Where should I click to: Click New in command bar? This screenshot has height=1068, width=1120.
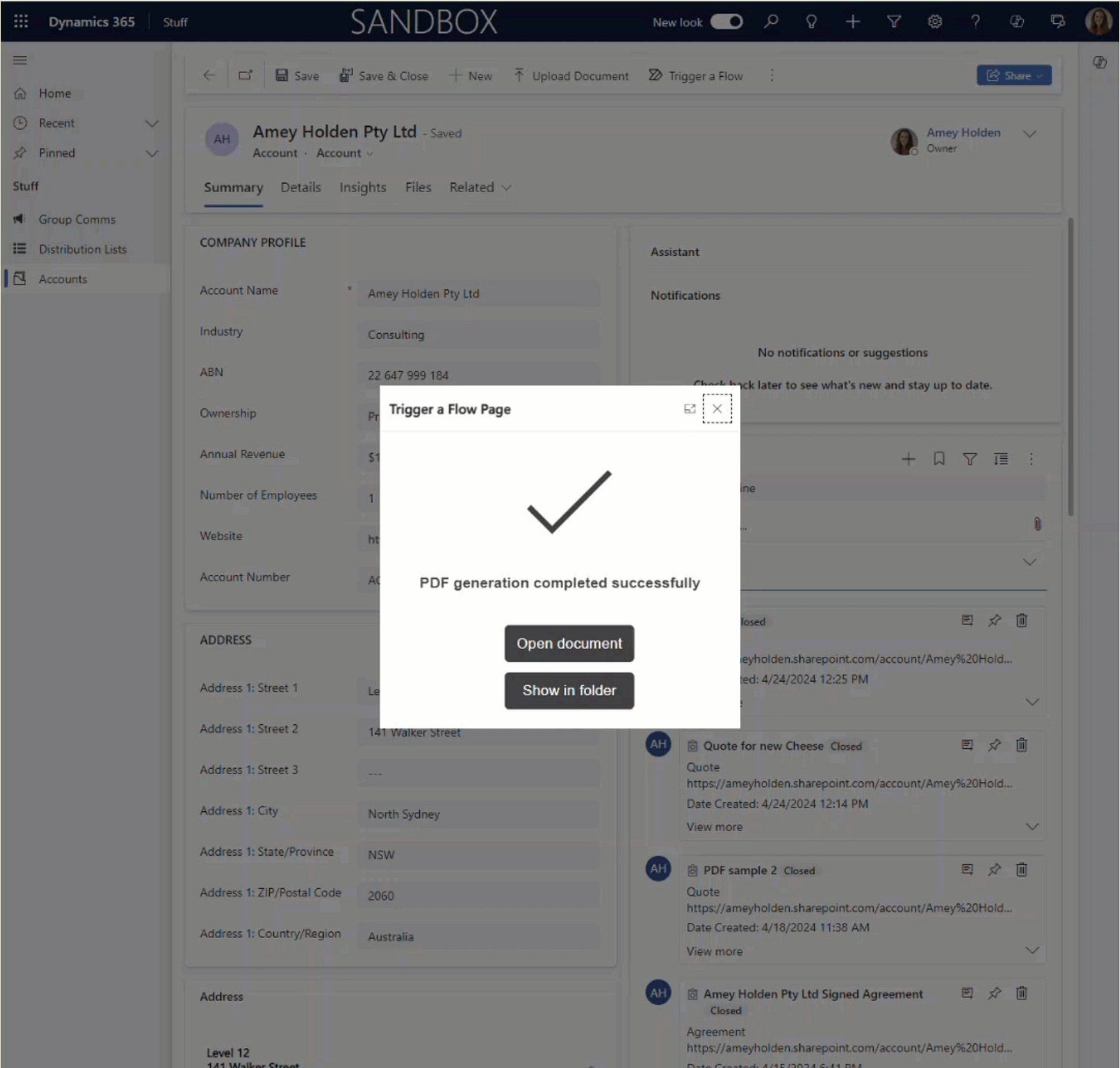[470, 75]
